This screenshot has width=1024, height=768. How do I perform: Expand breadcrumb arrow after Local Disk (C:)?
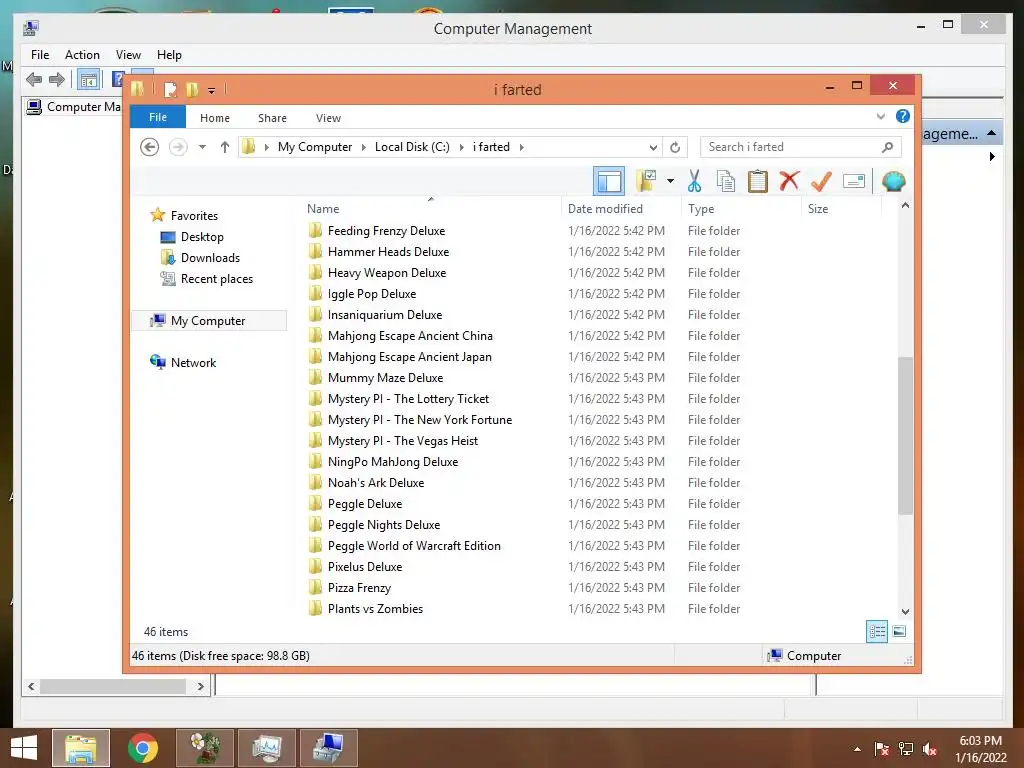[x=461, y=148]
